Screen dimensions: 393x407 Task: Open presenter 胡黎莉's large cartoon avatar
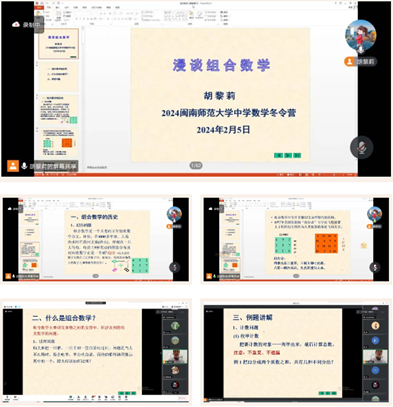tap(361, 35)
